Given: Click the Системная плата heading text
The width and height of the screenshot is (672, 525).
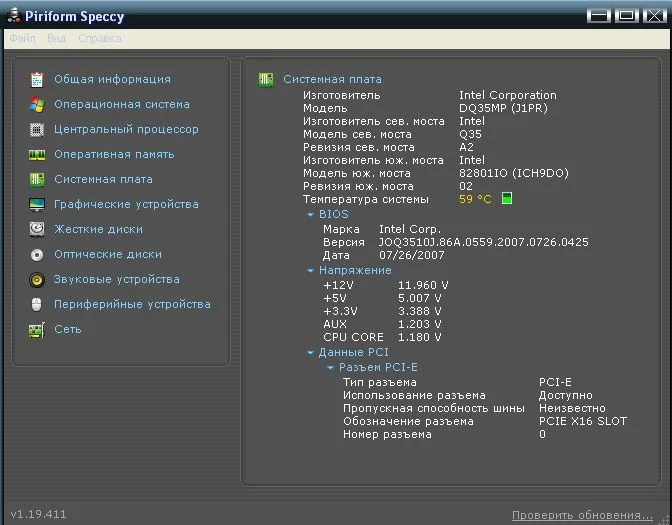Looking at the screenshot, I should click(x=332, y=79).
